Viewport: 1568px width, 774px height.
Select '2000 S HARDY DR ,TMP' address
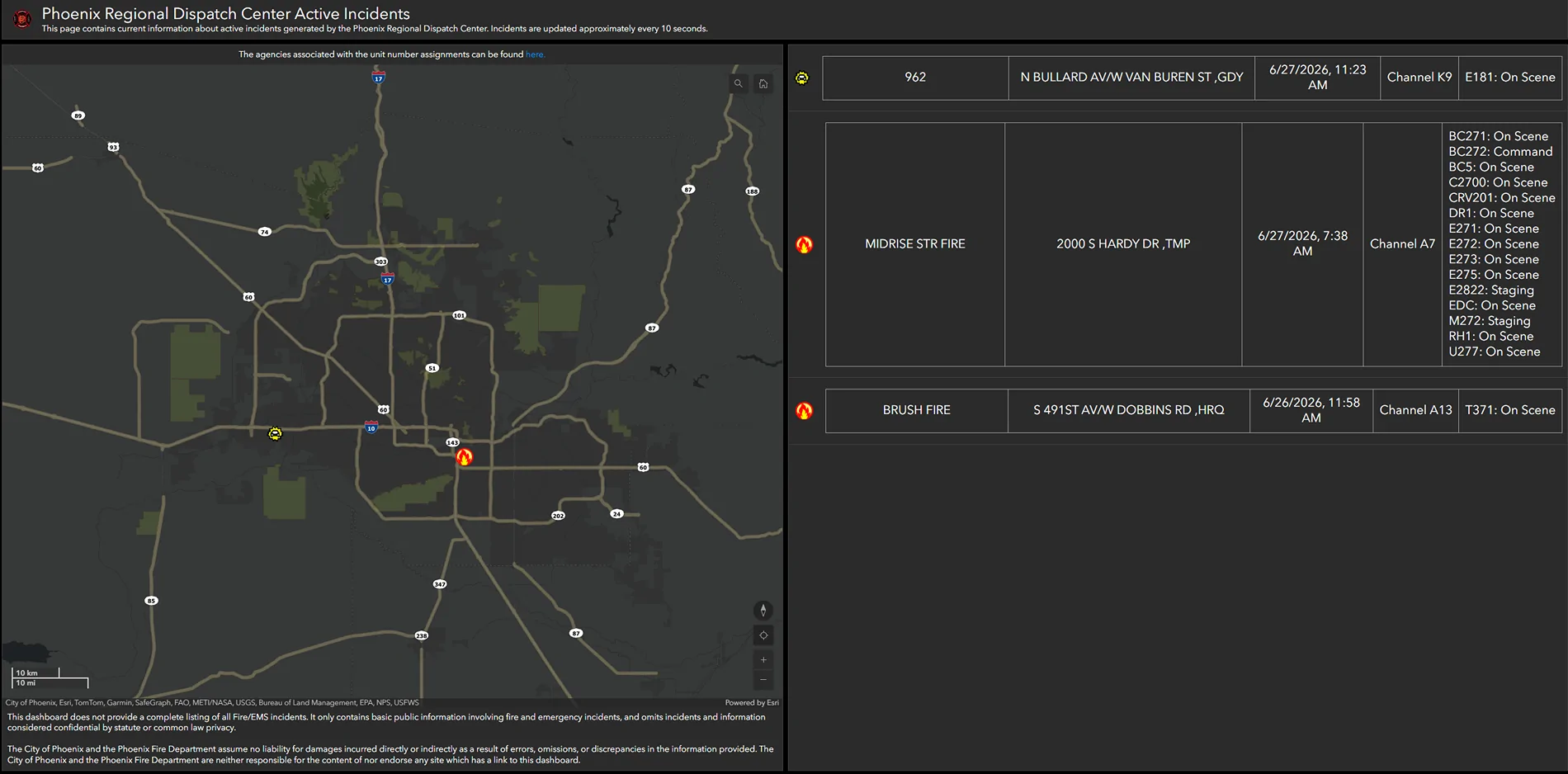[x=1123, y=244]
